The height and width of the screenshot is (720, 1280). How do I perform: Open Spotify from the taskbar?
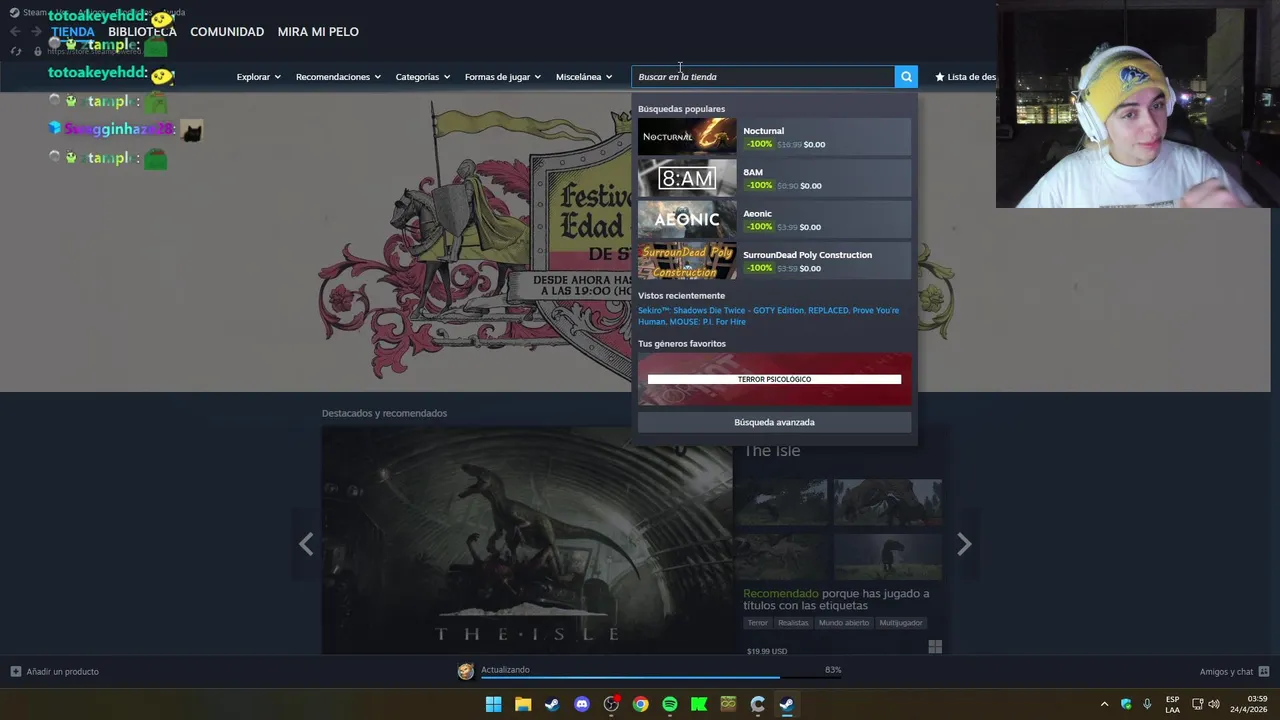(x=670, y=704)
